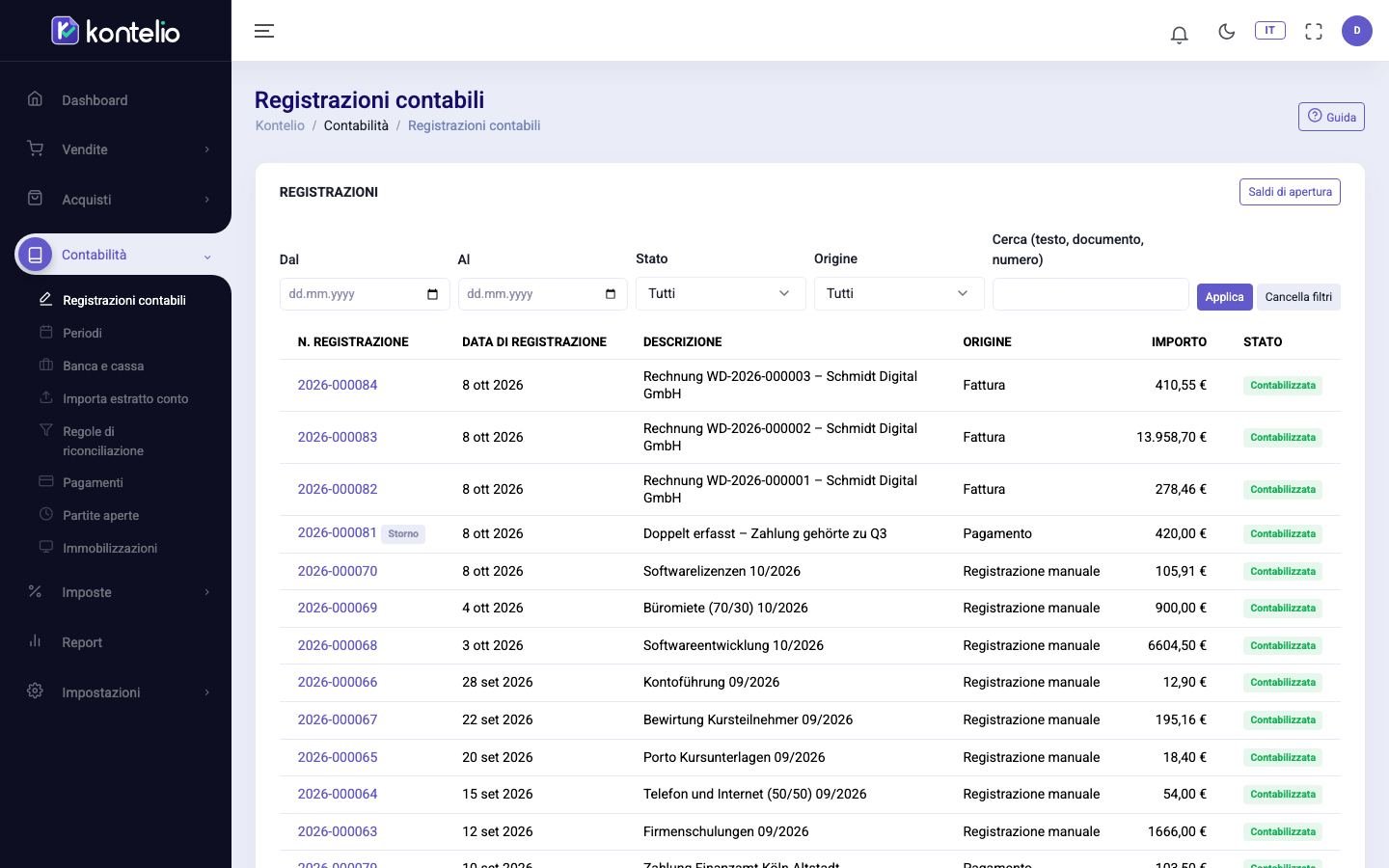This screenshot has height=868, width=1389.
Task: Open Periodi in the sidebar
Action: tap(82, 334)
